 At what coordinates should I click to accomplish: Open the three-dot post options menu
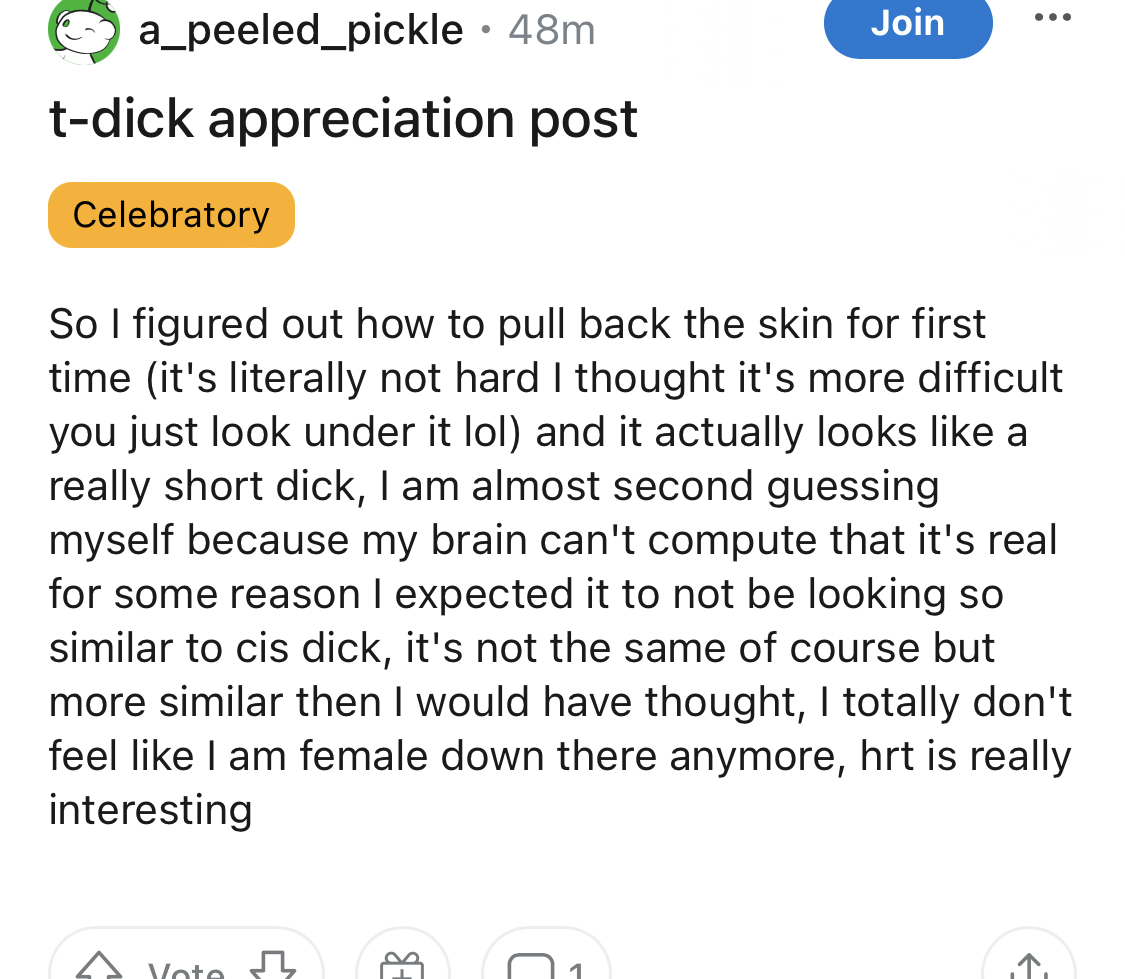1050,18
